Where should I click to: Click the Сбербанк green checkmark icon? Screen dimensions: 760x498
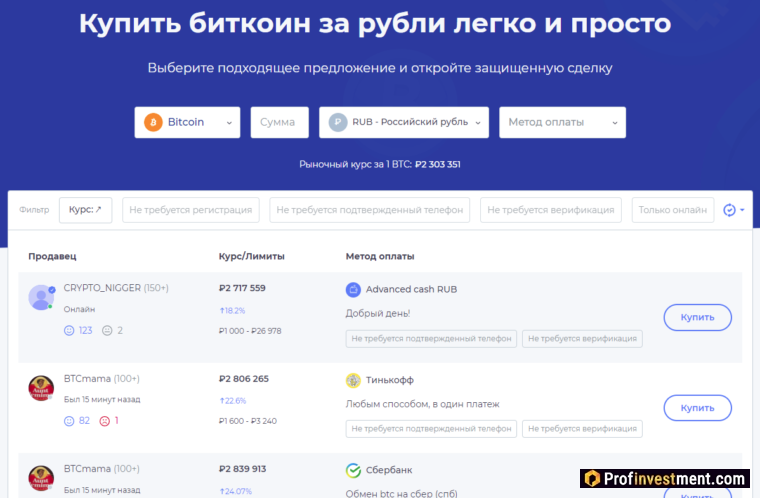click(x=353, y=470)
